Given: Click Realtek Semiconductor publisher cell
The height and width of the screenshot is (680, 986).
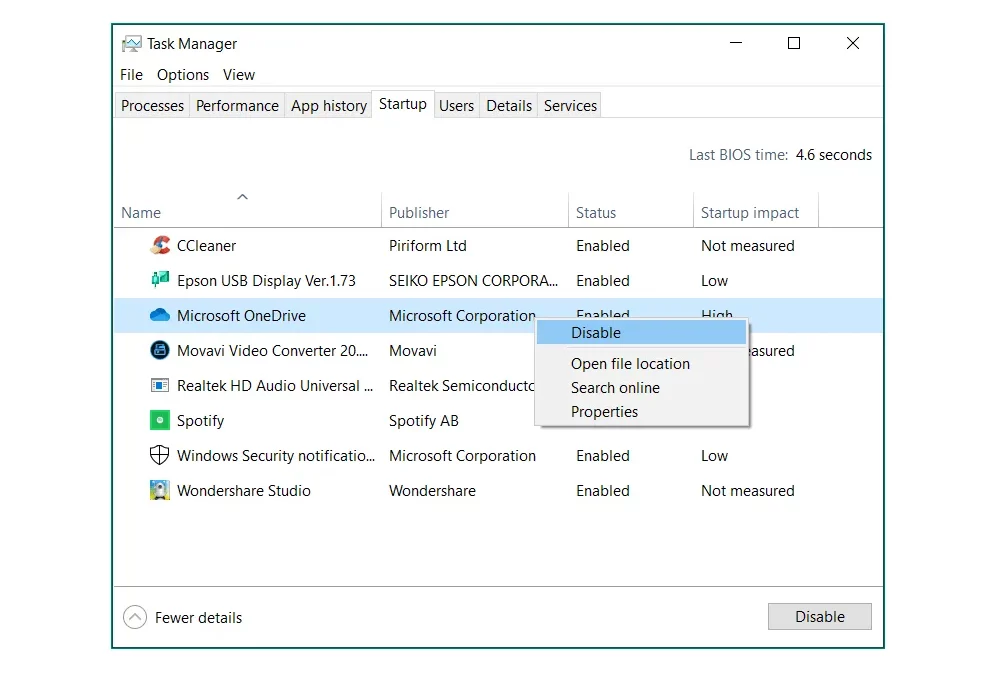Looking at the screenshot, I should tap(462, 386).
